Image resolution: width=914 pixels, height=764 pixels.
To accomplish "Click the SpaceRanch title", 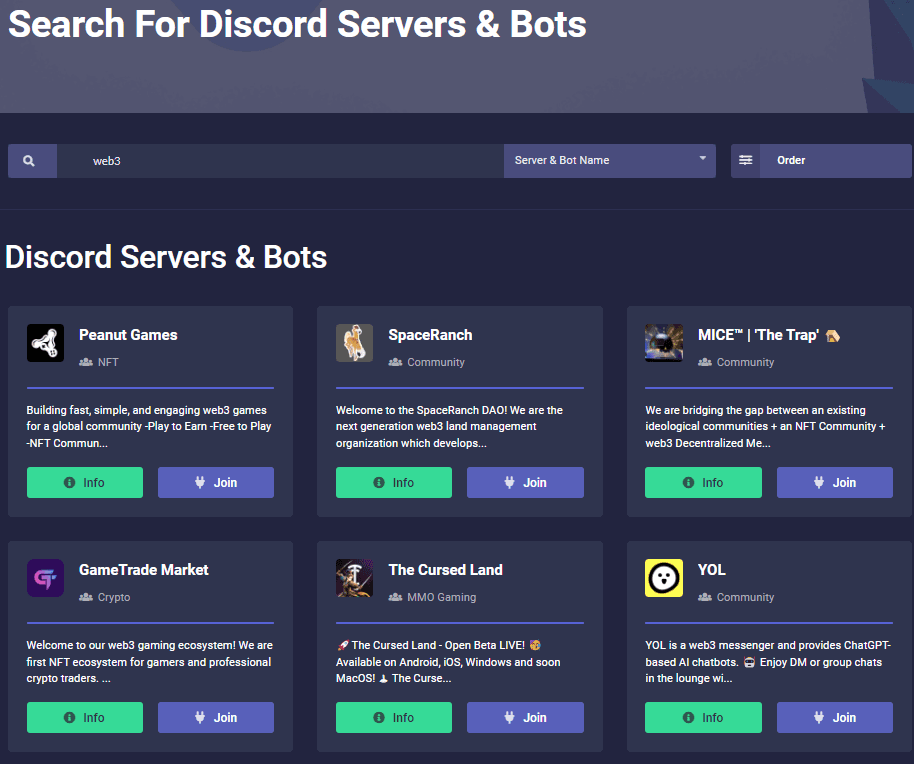I will (x=430, y=335).
